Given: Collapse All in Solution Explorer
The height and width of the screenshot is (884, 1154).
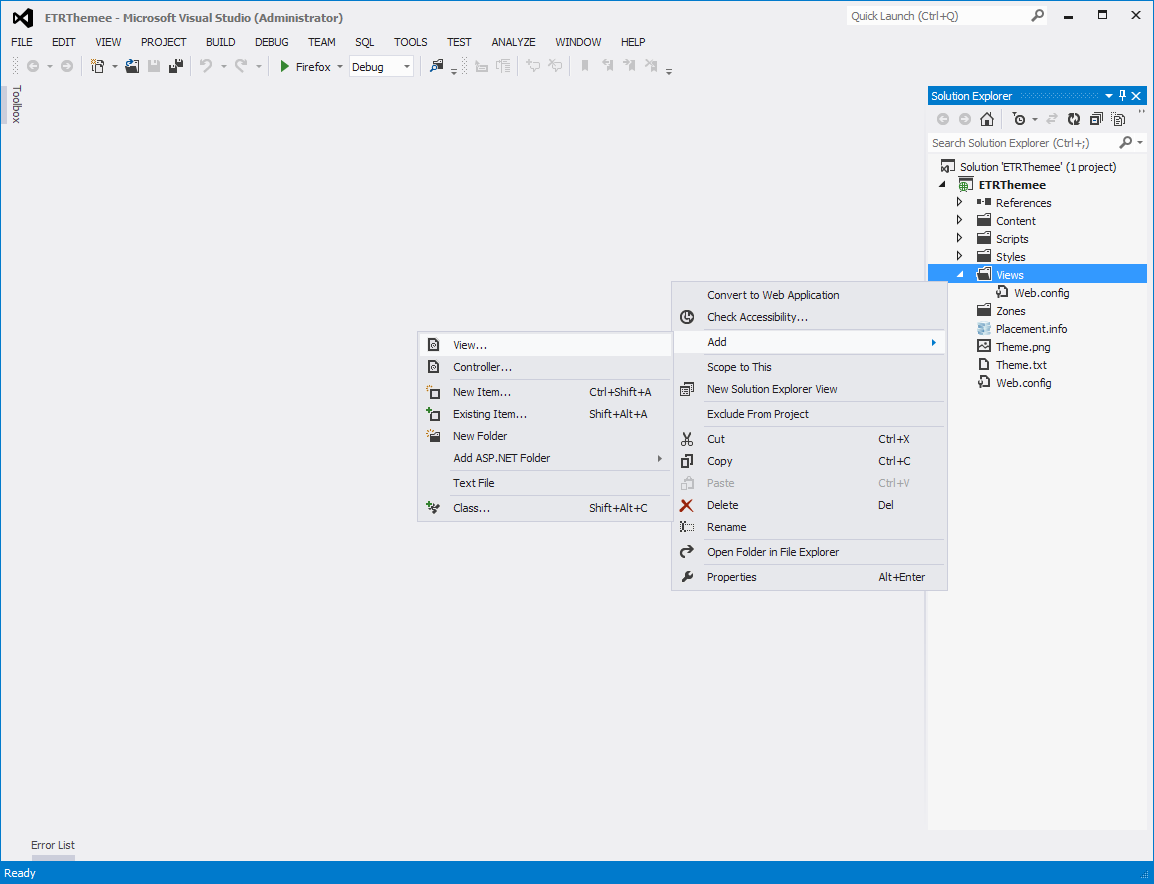Looking at the screenshot, I should point(1096,119).
